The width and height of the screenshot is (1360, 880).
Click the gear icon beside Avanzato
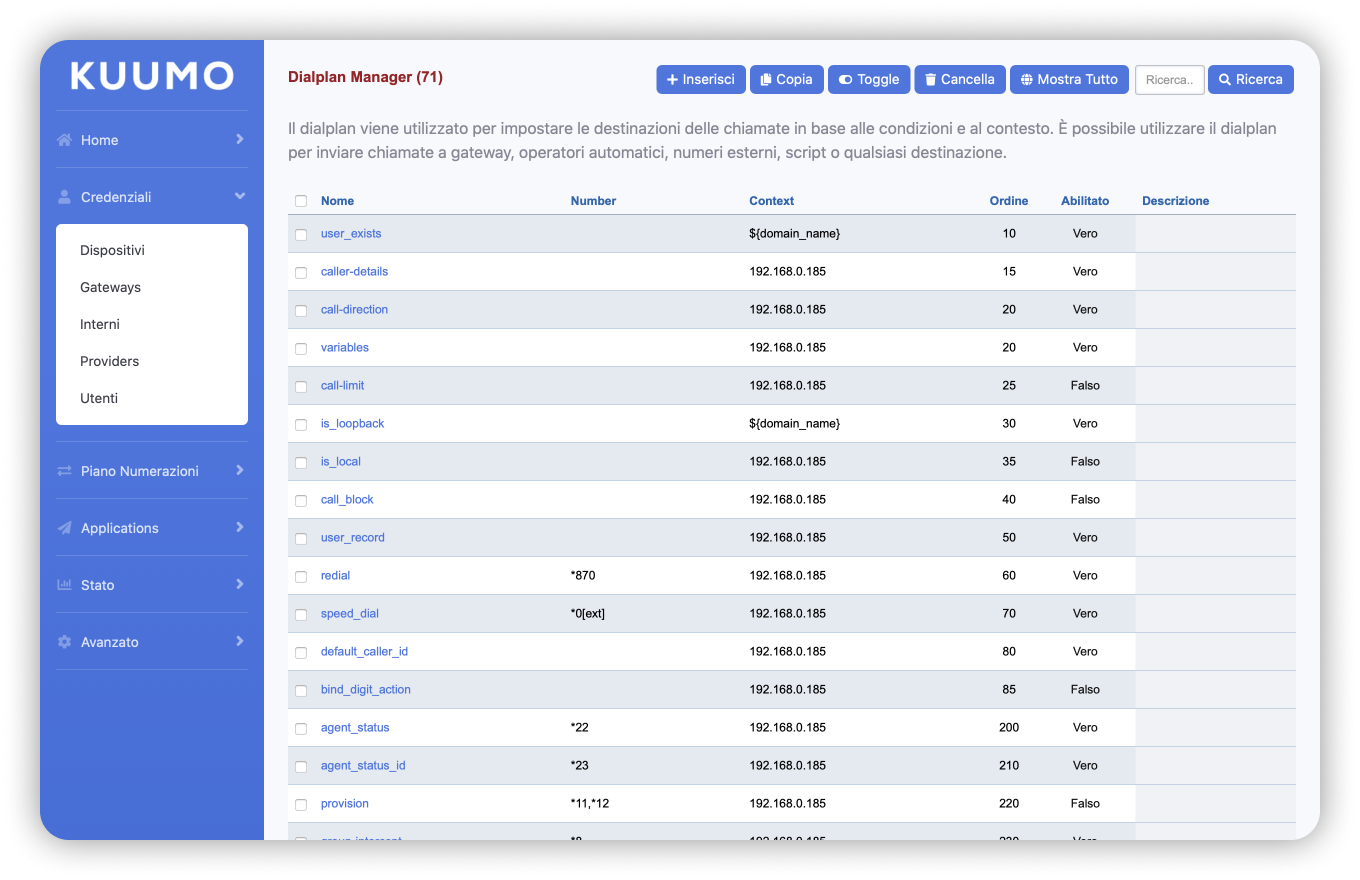pyautogui.click(x=65, y=642)
